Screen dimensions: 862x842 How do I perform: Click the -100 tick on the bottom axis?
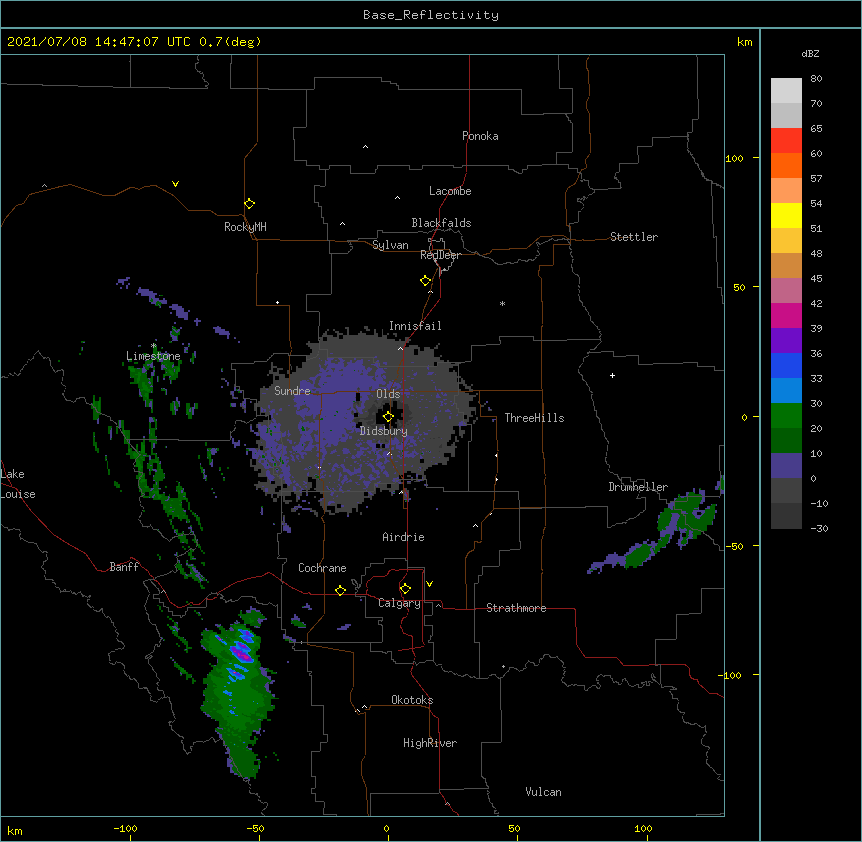[x=125, y=828]
